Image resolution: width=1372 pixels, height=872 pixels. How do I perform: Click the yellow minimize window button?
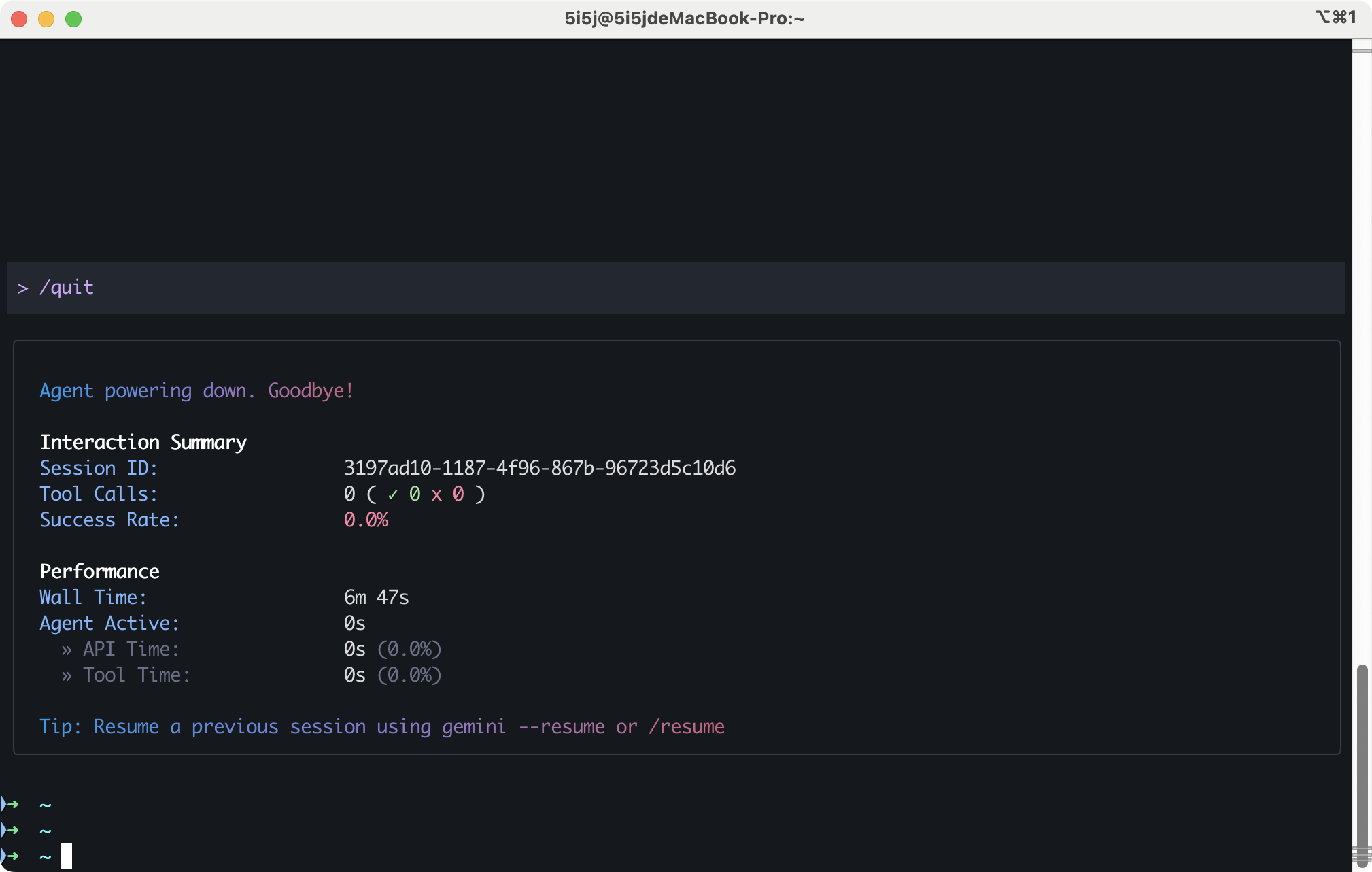[x=46, y=19]
